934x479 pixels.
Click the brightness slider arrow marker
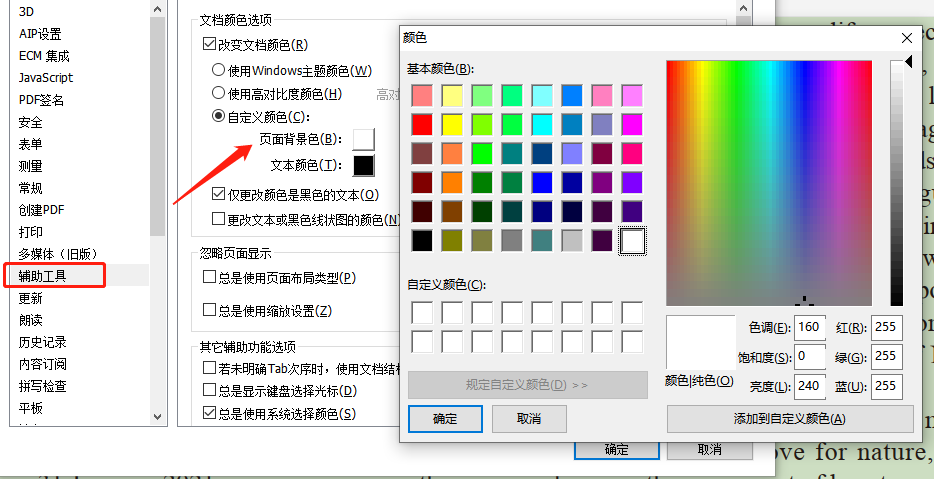909,63
